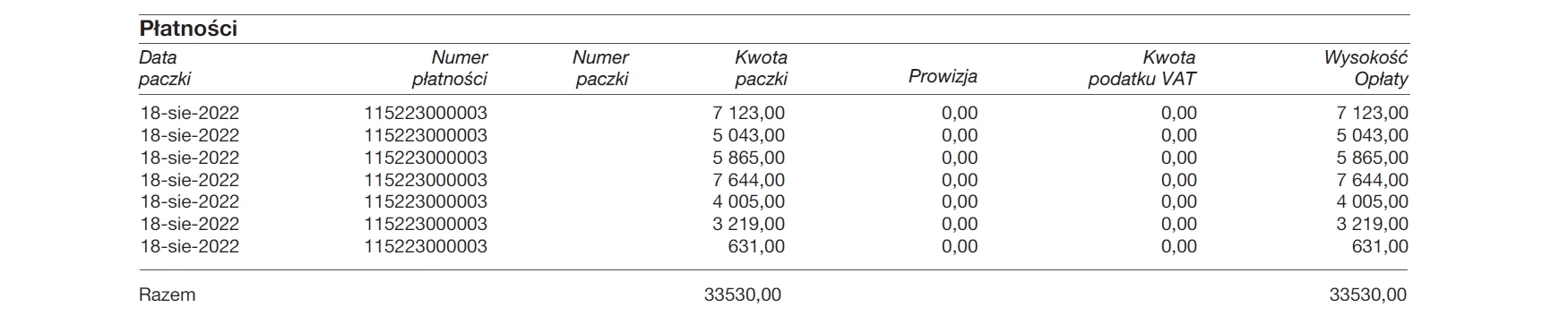The image size is (1568, 333).
Task: Select the 5 043,00 Kwota paczki amount
Action: [749, 135]
